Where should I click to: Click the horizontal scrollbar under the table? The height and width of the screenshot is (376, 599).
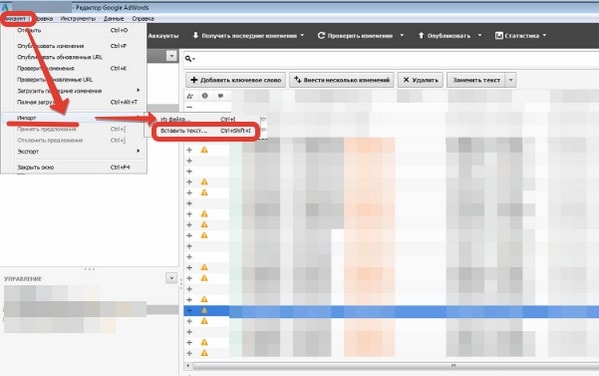point(393,366)
